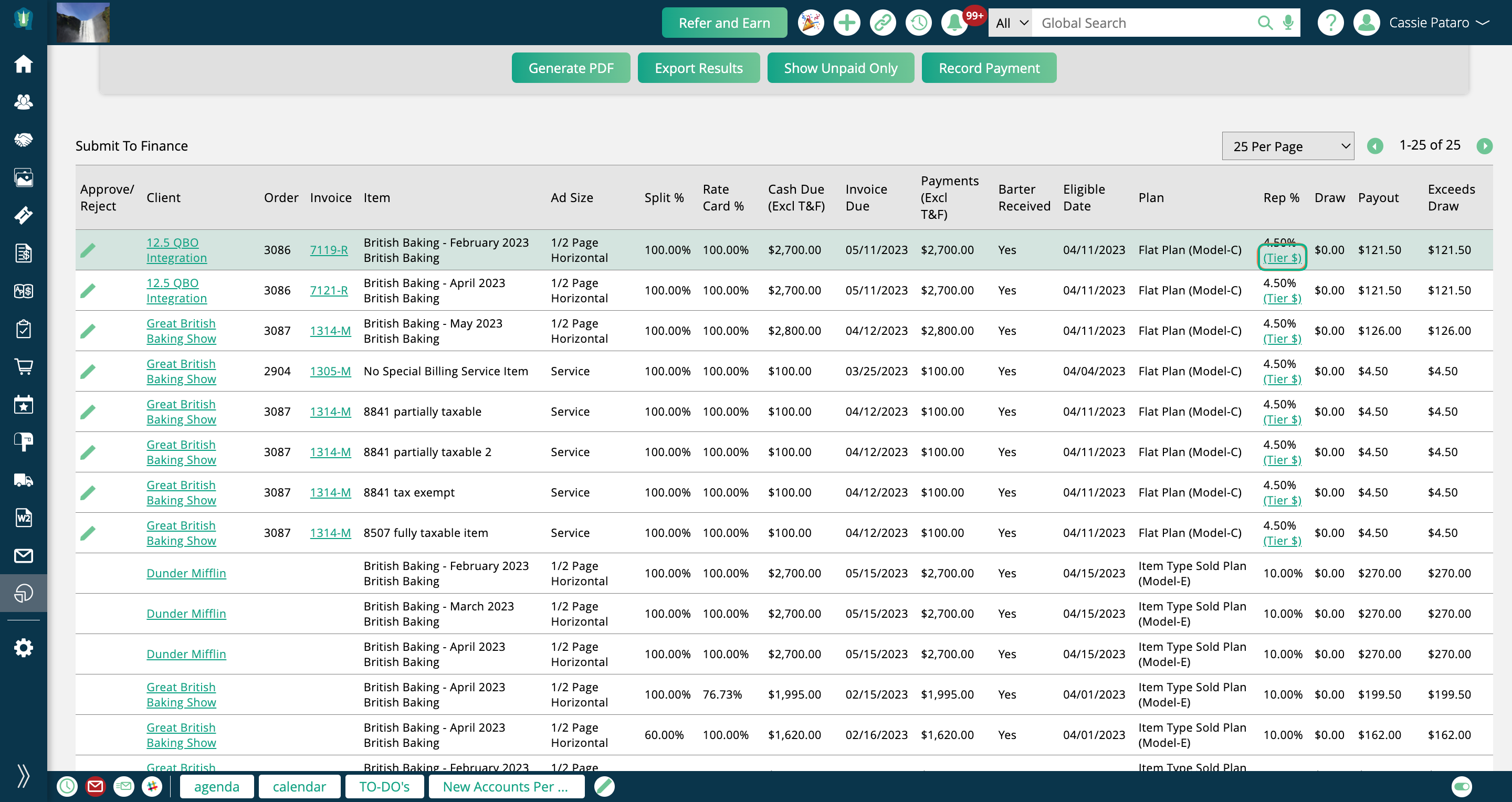Open the shopping cart icon in sidebar
This screenshot has height=802, width=1512.
tap(24, 367)
